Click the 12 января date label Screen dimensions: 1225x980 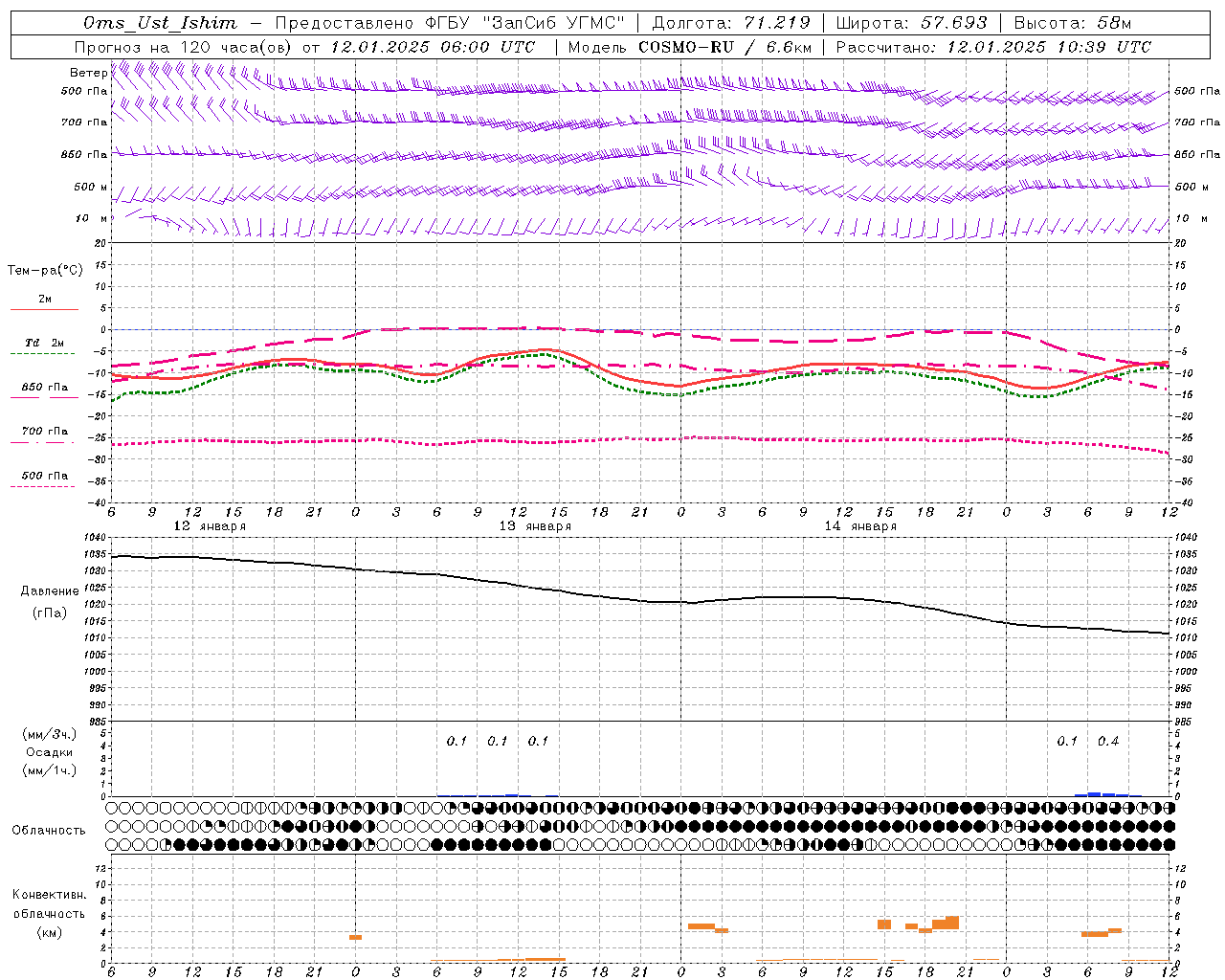pyautogui.click(x=210, y=526)
